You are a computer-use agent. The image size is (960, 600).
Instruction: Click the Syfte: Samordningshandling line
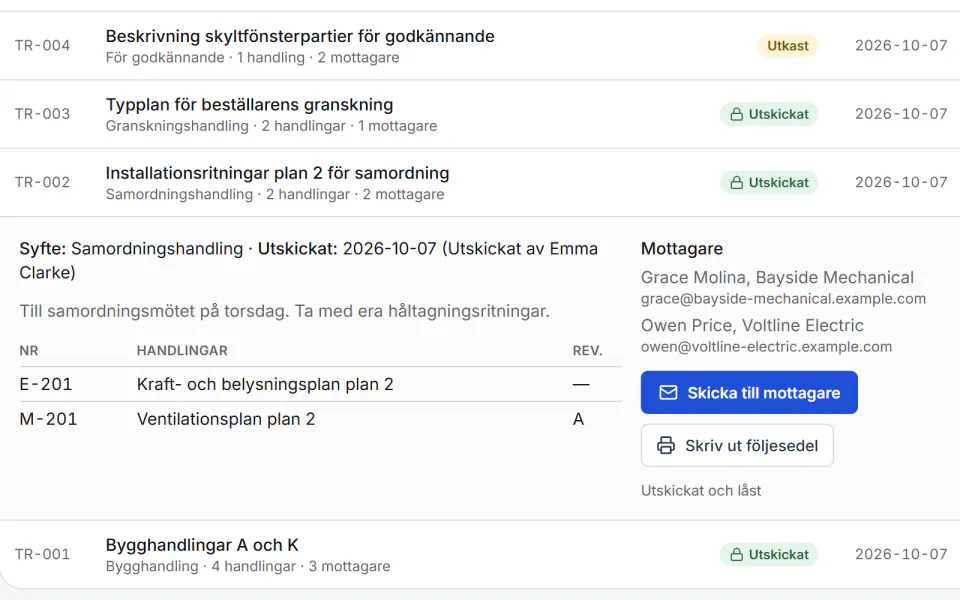(309, 260)
